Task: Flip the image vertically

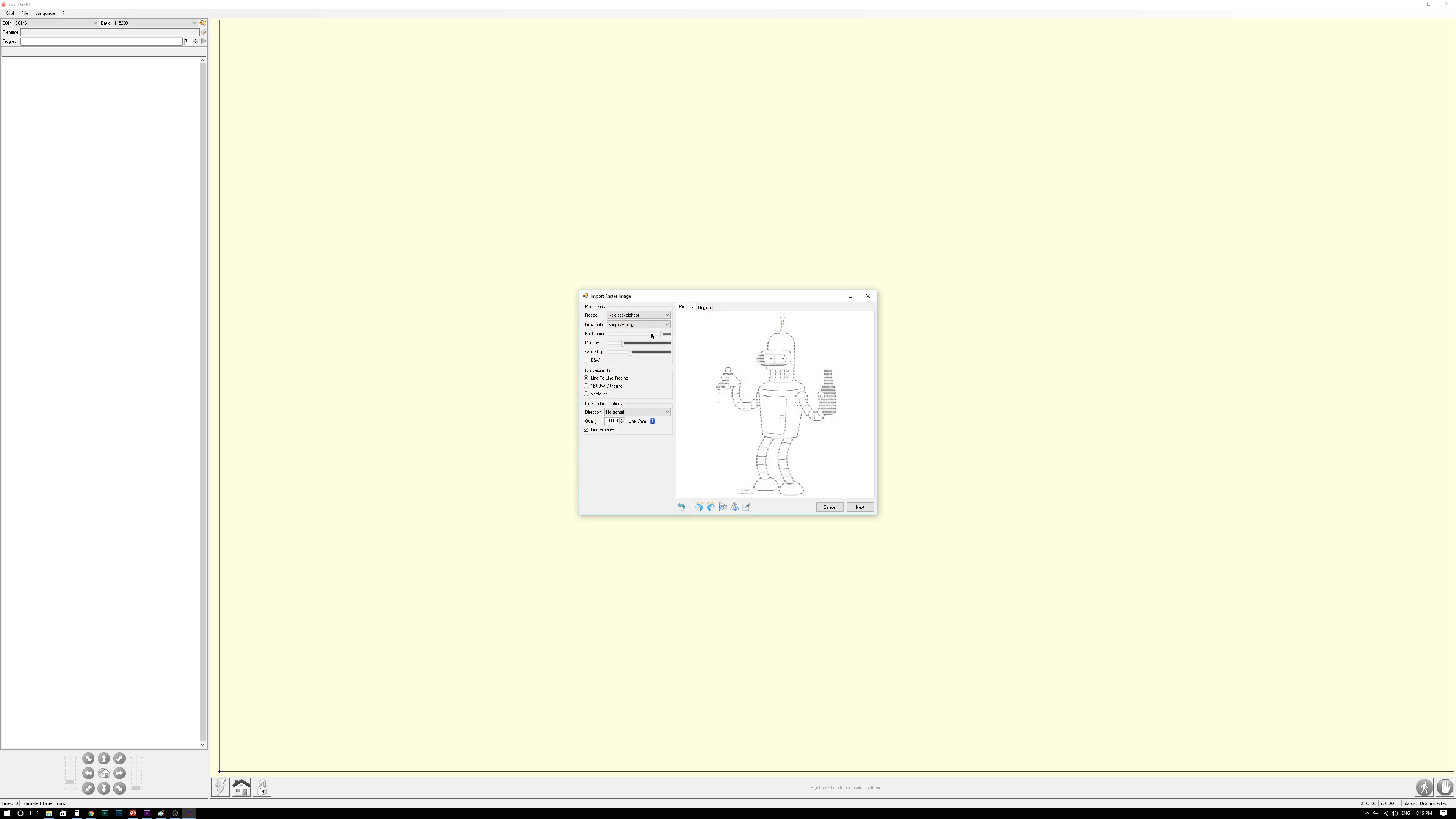Action: (722, 507)
